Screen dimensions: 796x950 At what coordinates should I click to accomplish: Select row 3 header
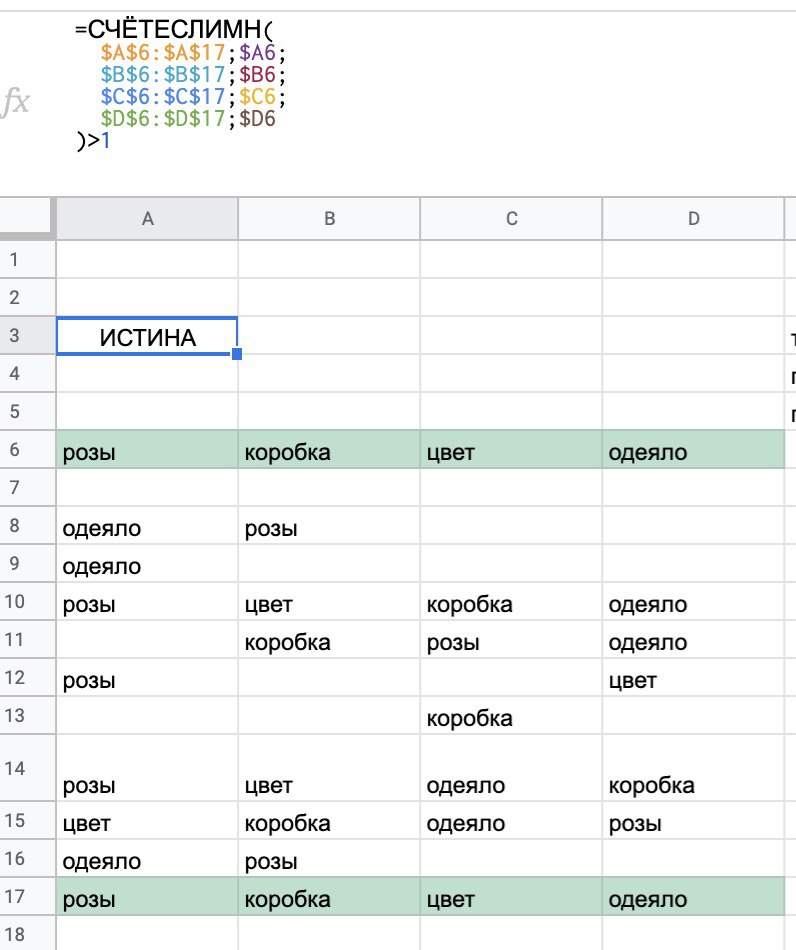click(27, 336)
